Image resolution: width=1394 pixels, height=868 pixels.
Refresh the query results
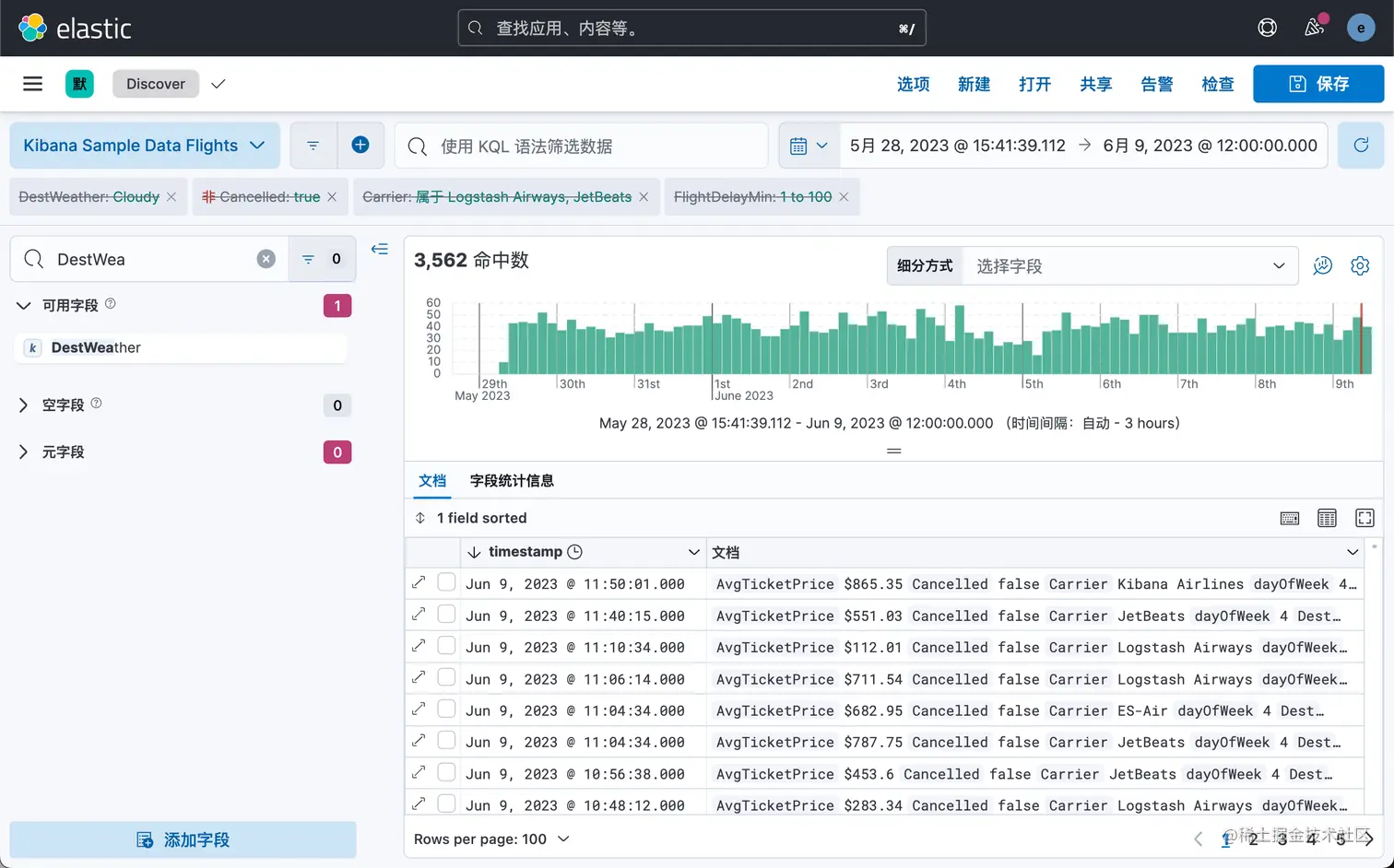coord(1361,146)
